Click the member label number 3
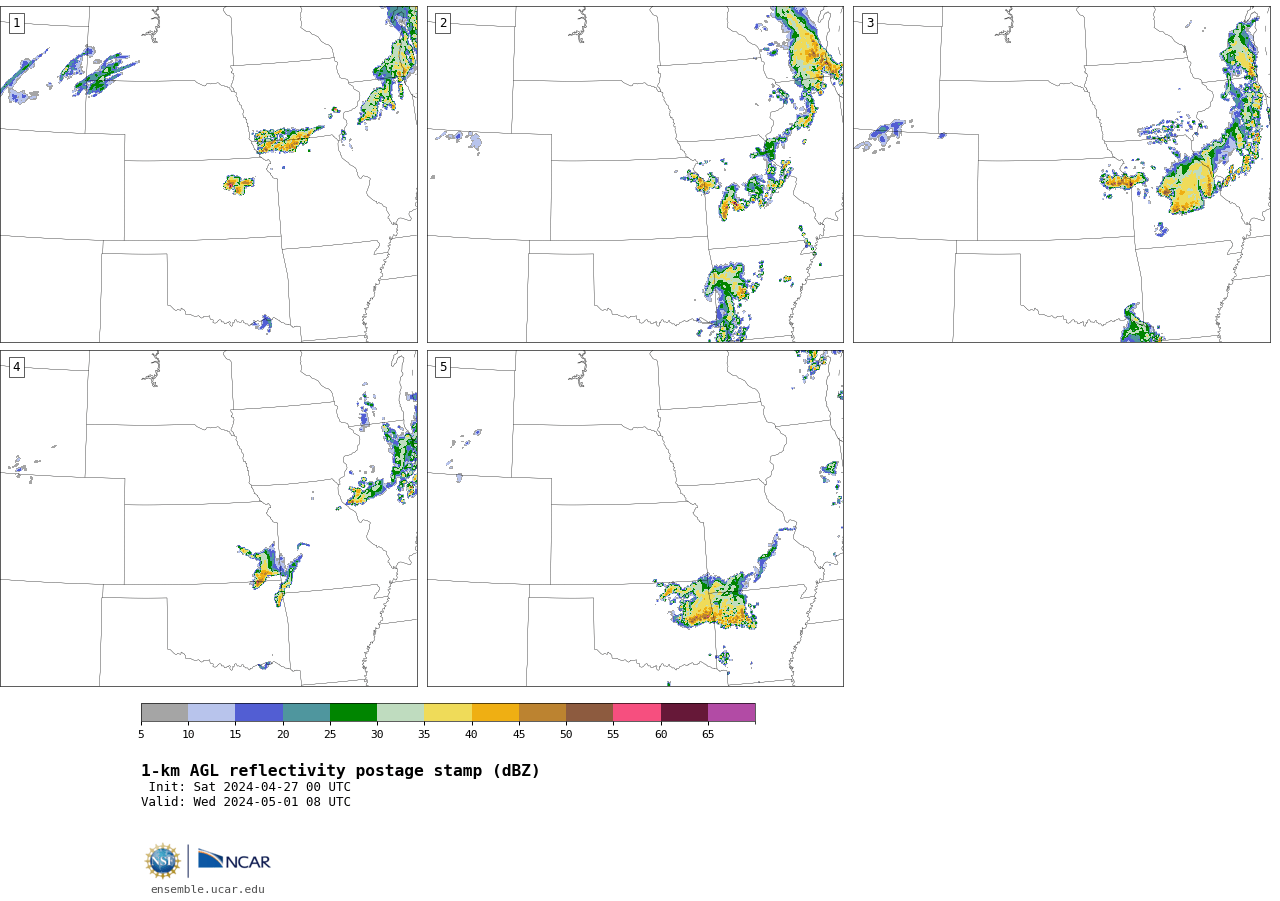The image size is (1280, 901). 869,23
